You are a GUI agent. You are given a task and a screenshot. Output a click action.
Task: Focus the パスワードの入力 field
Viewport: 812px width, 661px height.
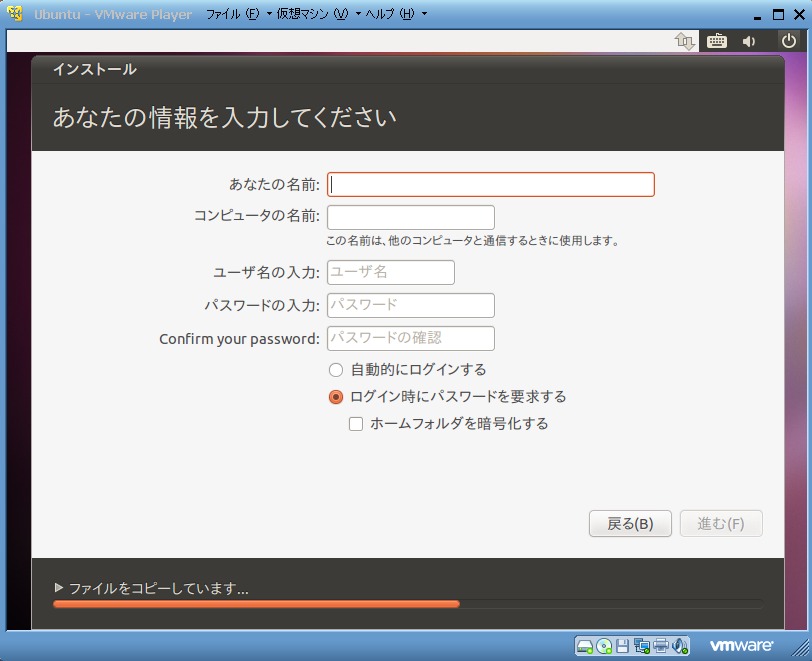pyautogui.click(x=411, y=306)
